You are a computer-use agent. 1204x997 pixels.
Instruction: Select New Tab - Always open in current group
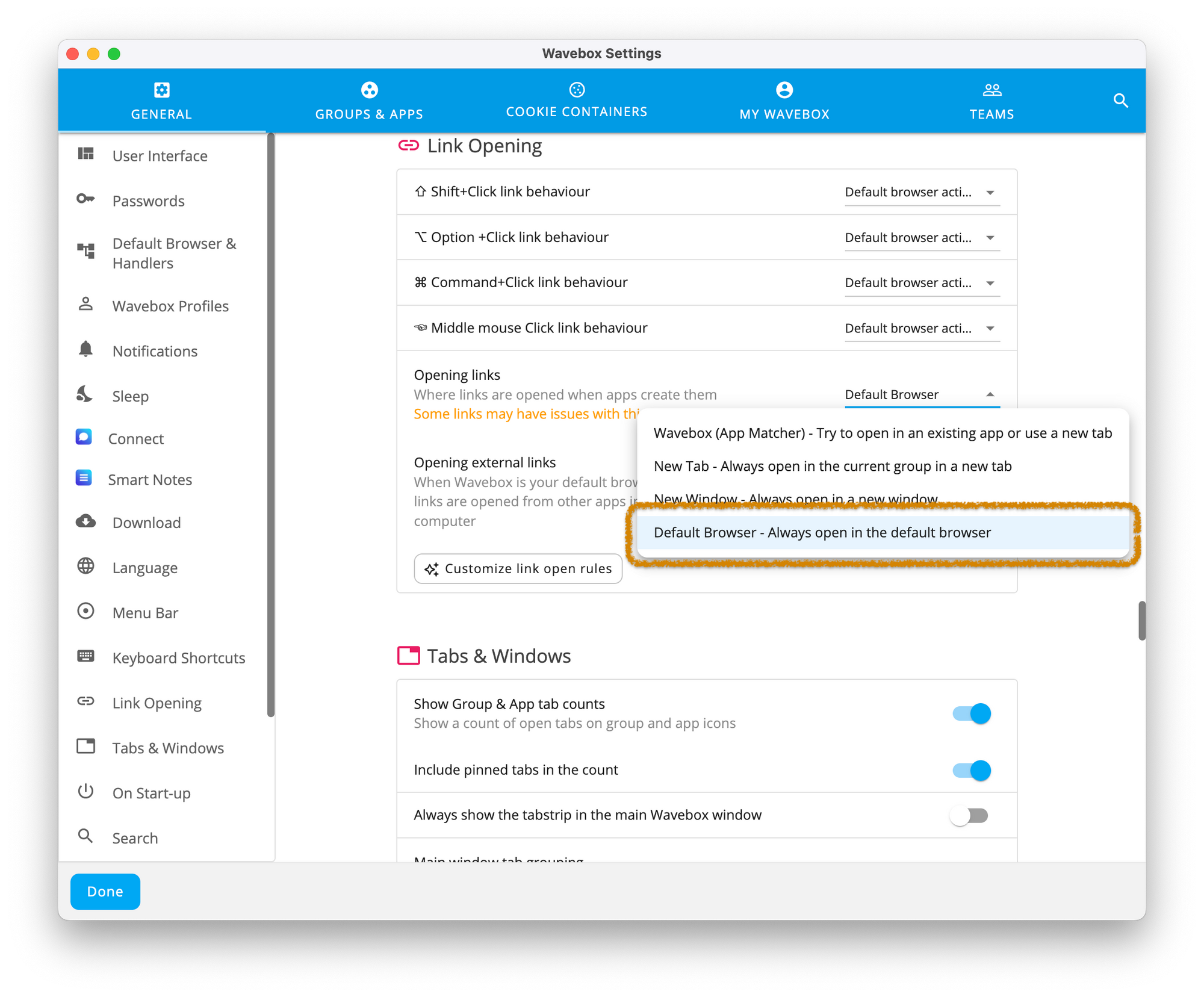pos(883,466)
